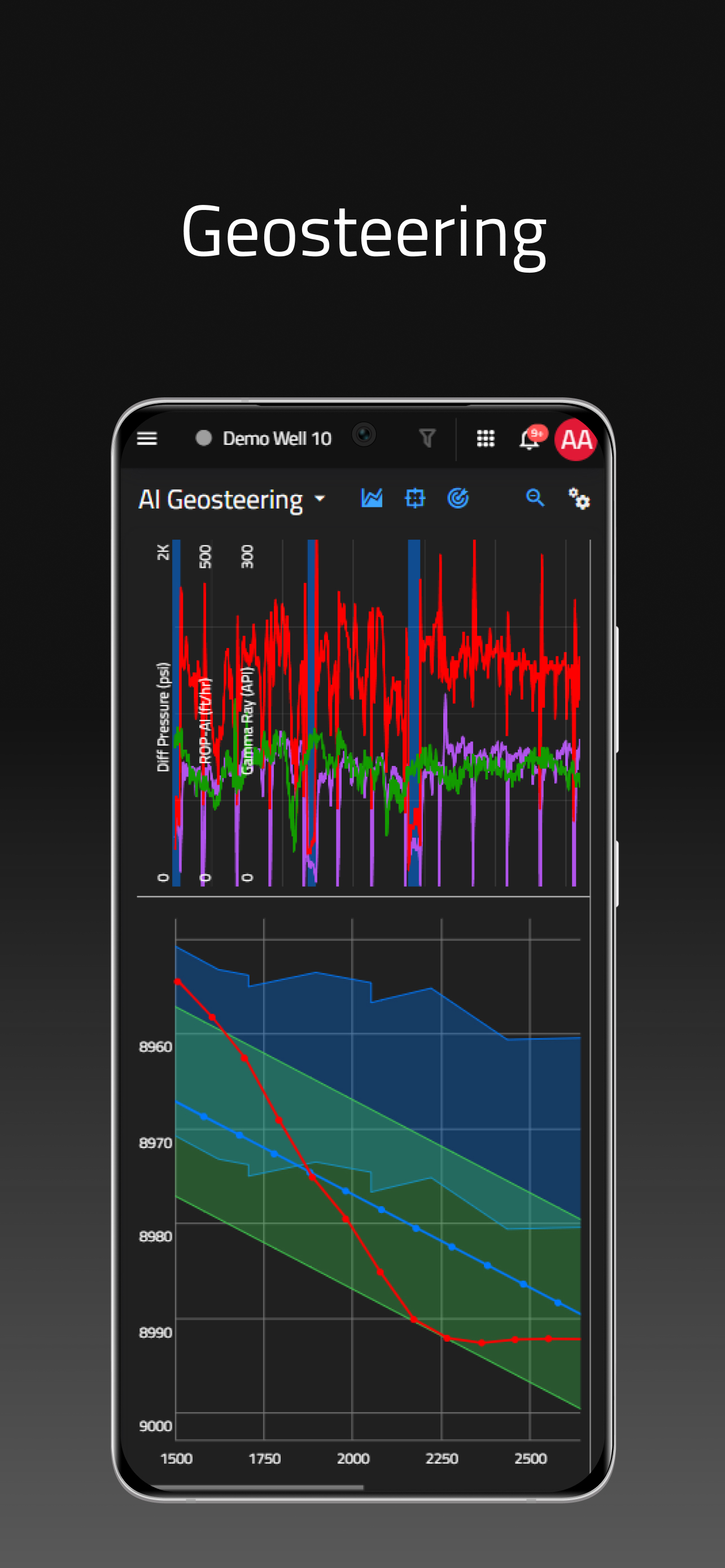
Task: Open the hamburger menu
Action: click(147, 438)
